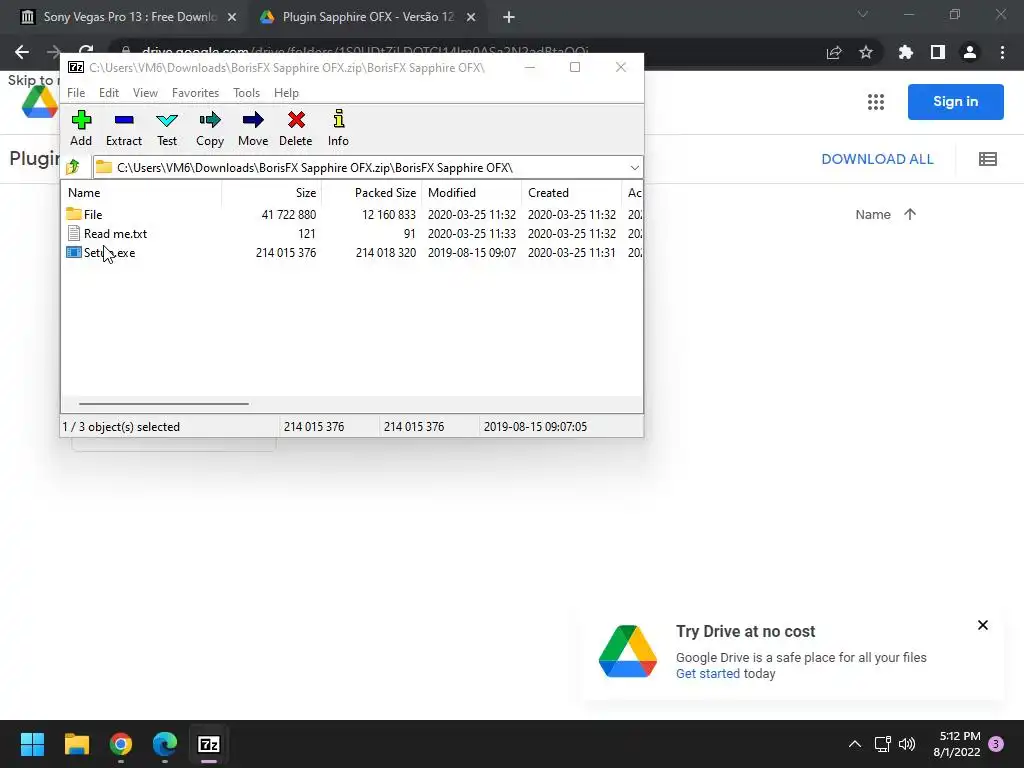Click the Copy toolbar icon
1024x768 pixels.
[x=210, y=129]
